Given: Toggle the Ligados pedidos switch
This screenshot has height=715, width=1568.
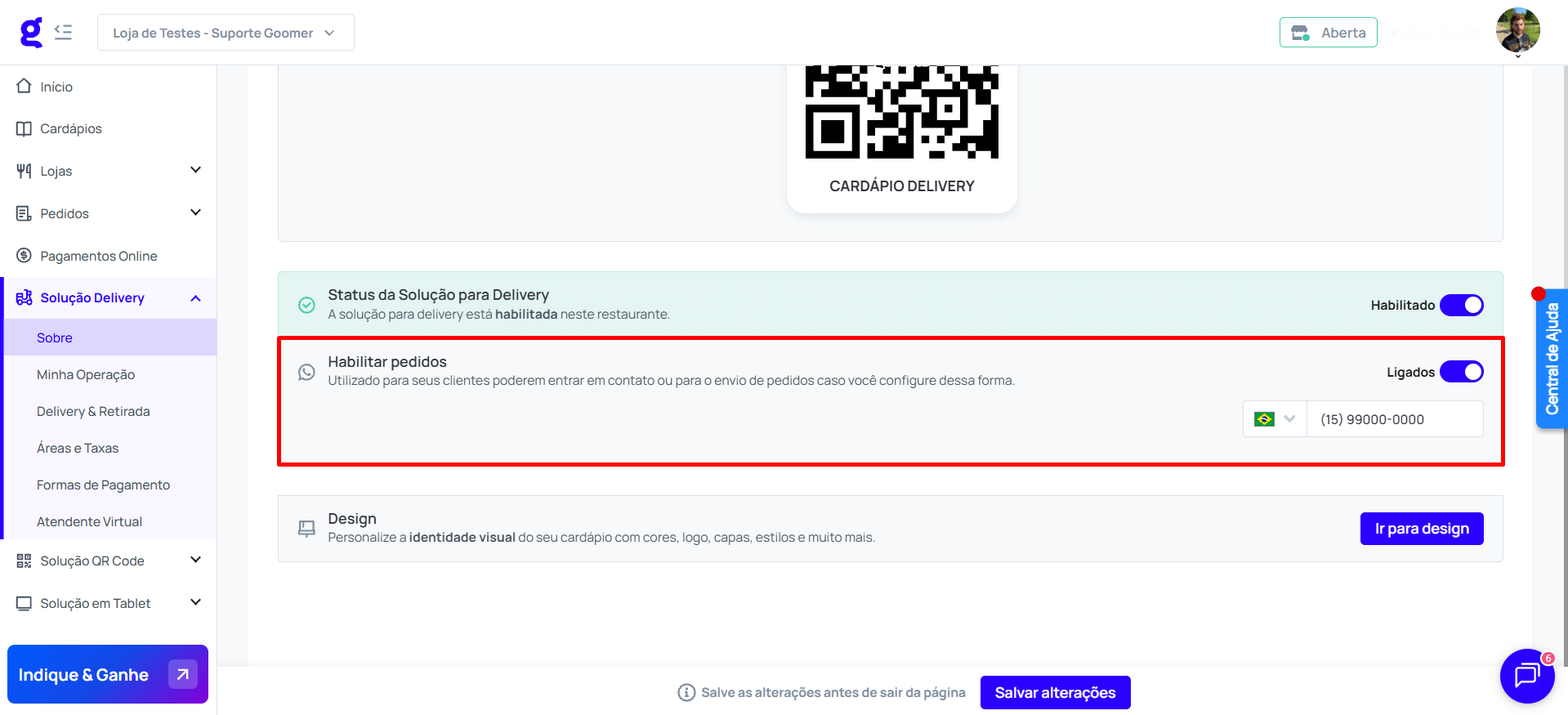Looking at the screenshot, I should [1461, 372].
